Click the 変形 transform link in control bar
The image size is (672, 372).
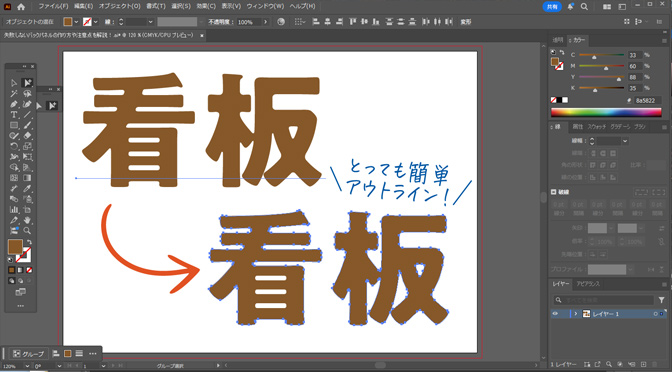pos(466,22)
